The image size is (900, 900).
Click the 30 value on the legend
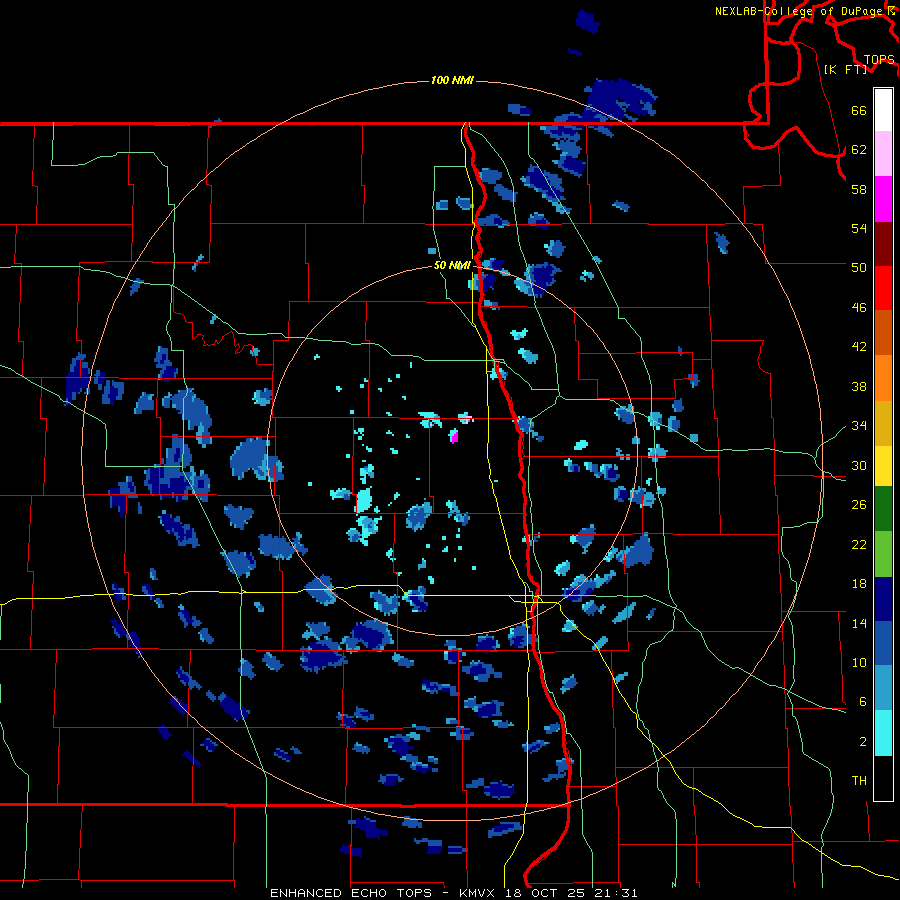[x=859, y=465]
